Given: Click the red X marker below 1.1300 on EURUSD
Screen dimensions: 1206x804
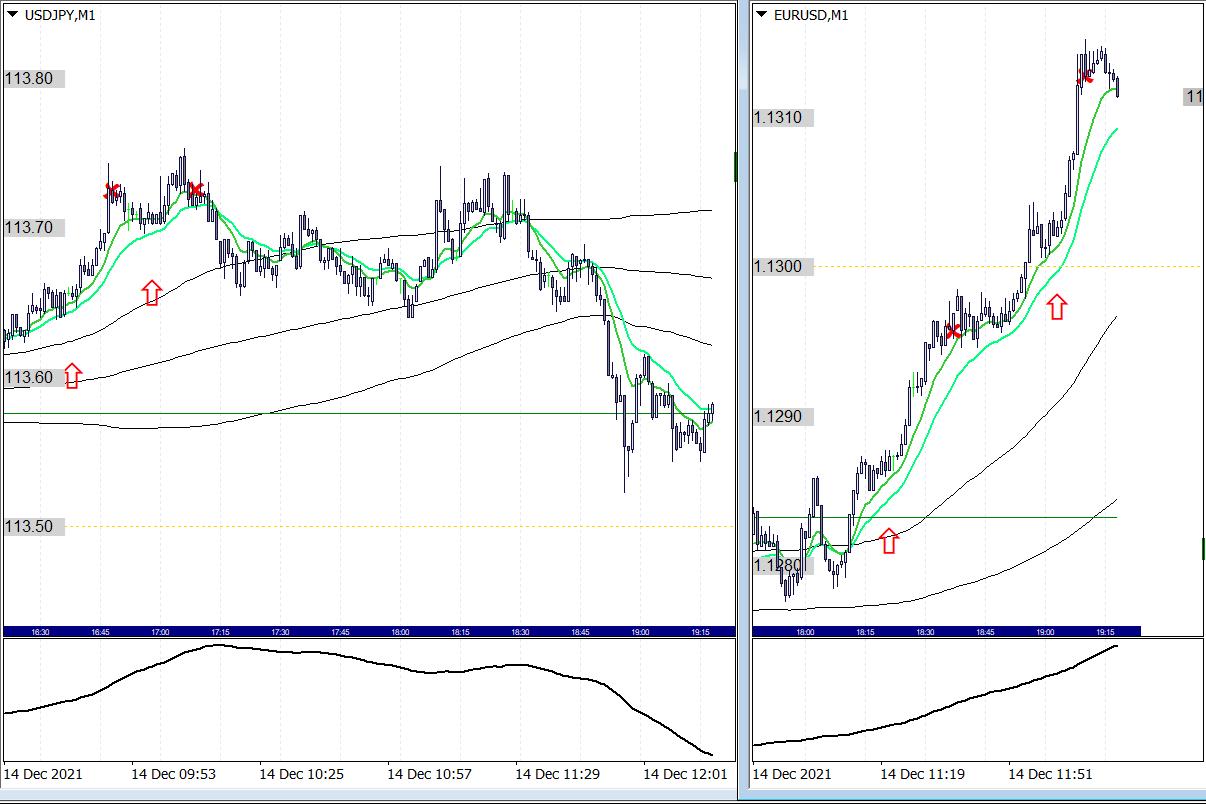Looking at the screenshot, I should click(x=954, y=331).
